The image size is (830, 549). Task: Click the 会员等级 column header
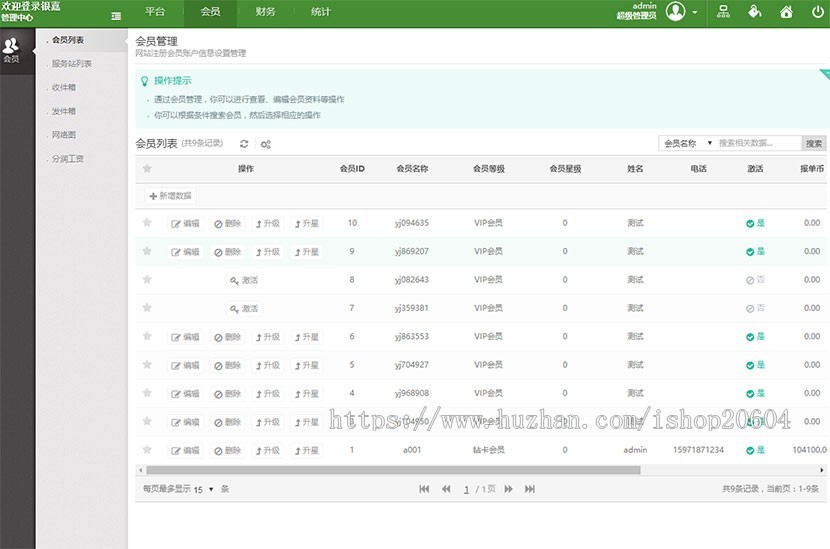coord(489,169)
